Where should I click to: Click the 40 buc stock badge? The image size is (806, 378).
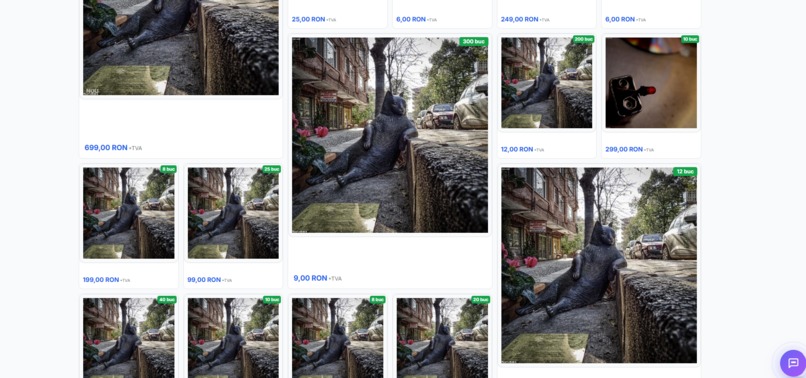click(x=167, y=299)
